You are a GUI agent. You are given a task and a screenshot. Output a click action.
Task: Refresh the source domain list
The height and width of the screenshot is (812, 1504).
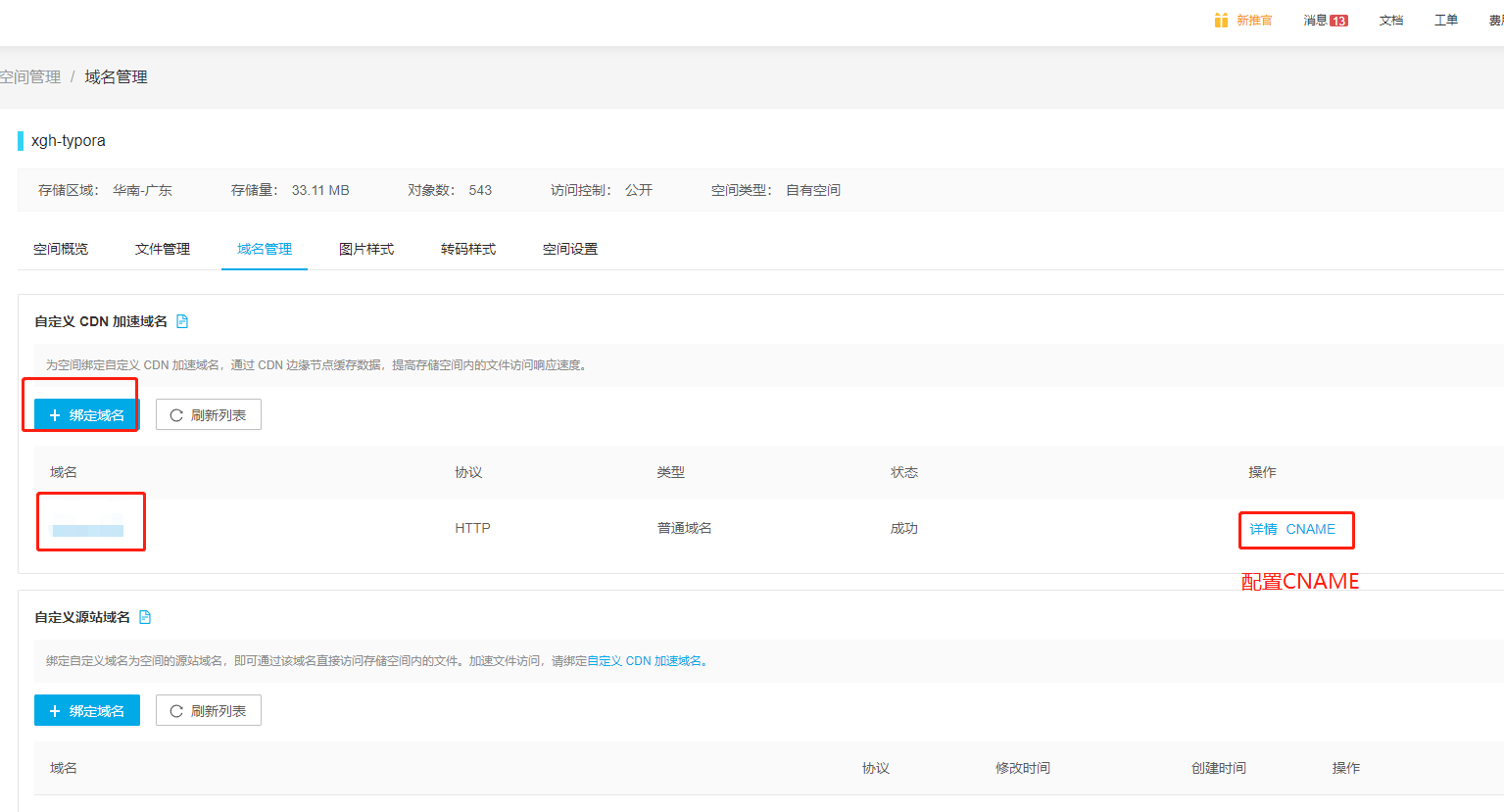tap(209, 711)
